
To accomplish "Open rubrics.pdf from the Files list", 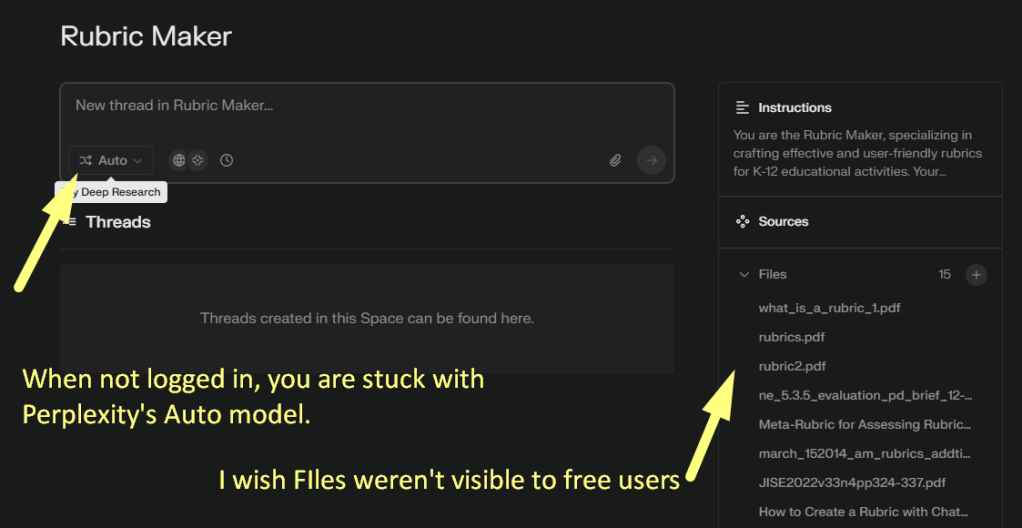I will click(791, 337).
